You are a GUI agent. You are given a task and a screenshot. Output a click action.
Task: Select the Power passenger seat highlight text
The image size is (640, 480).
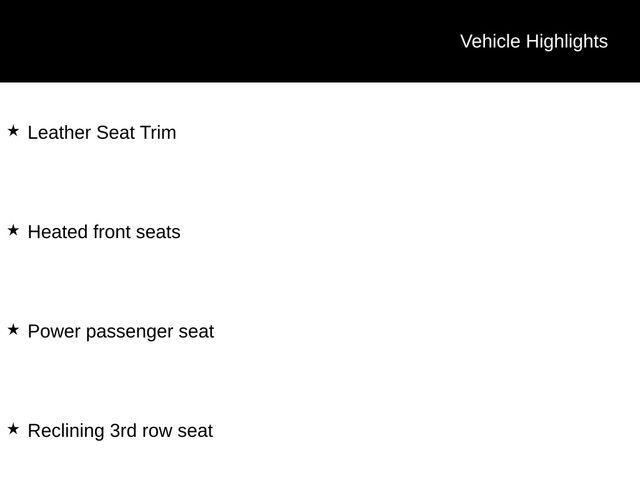pyautogui.click(x=121, y=331)
